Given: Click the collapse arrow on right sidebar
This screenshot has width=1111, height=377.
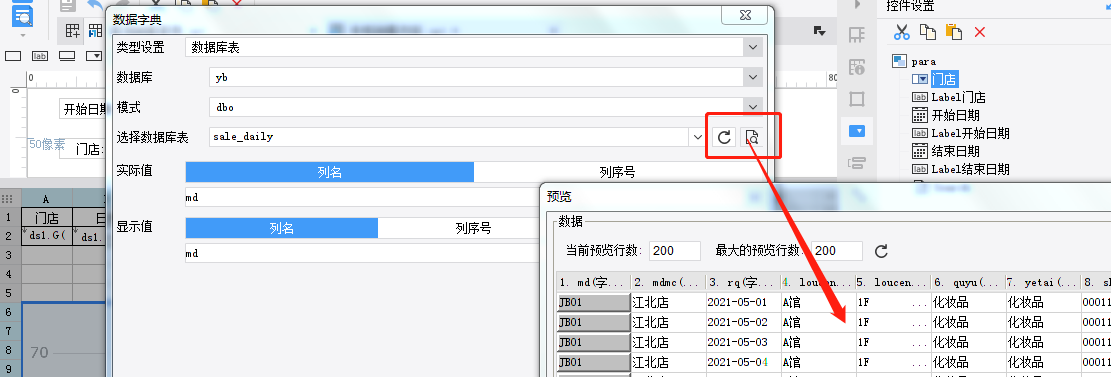Looking at the screenshot, I should [857, 5].
